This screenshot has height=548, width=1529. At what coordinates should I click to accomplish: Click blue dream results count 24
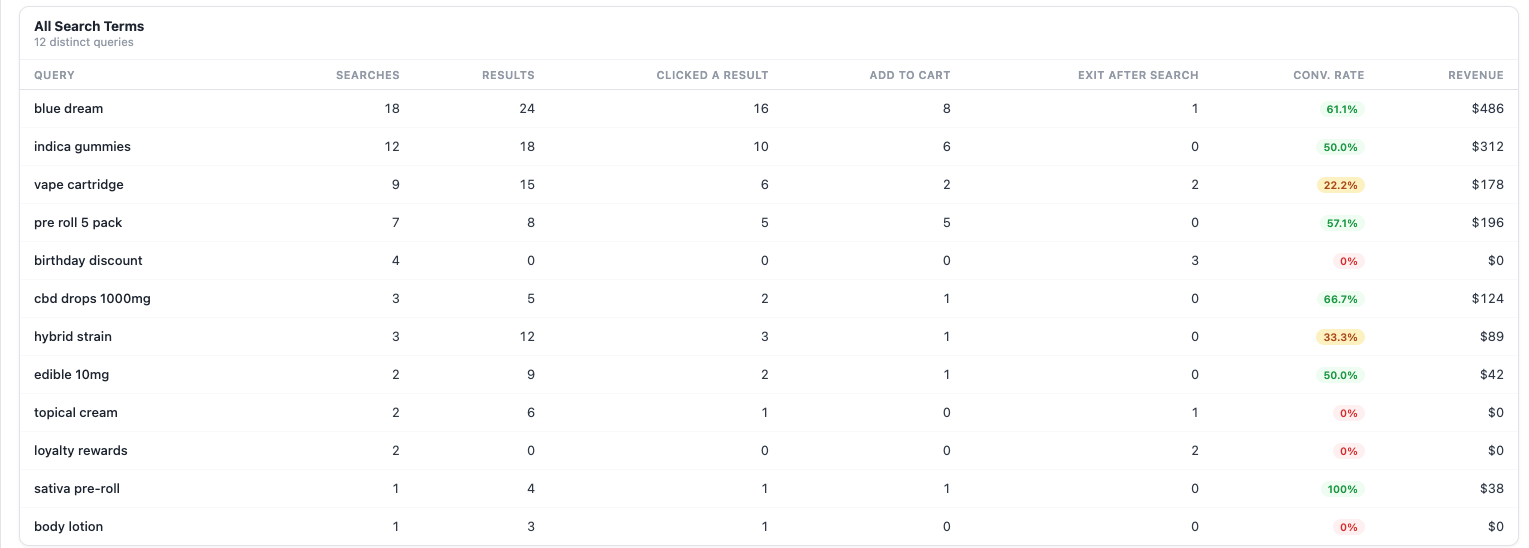pyautogui.click(x=527, y=109)
